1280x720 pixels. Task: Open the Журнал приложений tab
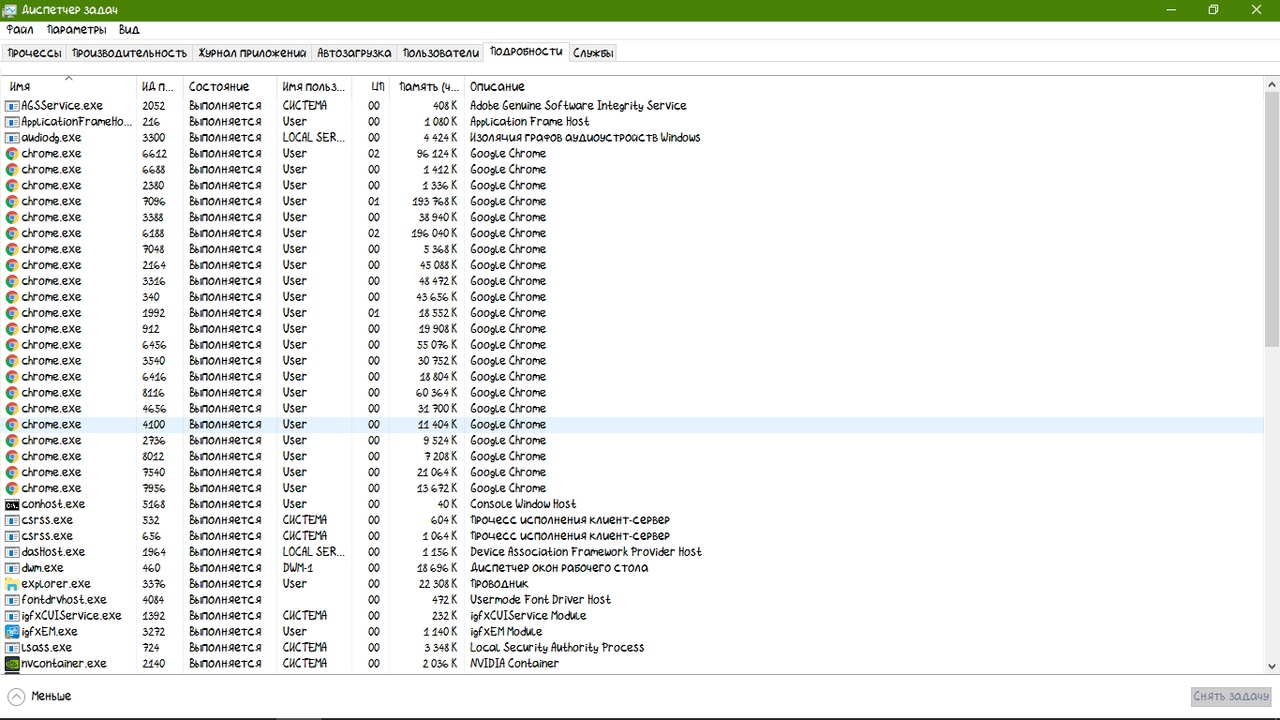click(252, 53)
